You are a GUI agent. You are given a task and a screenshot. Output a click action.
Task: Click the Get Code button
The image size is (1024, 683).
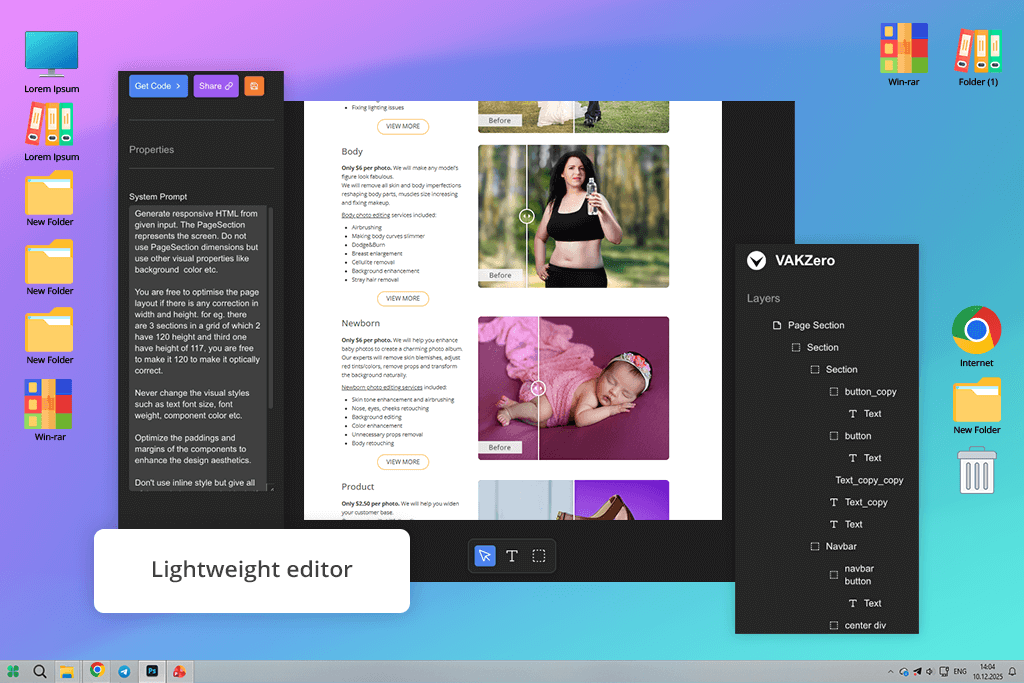pos(158,86)
